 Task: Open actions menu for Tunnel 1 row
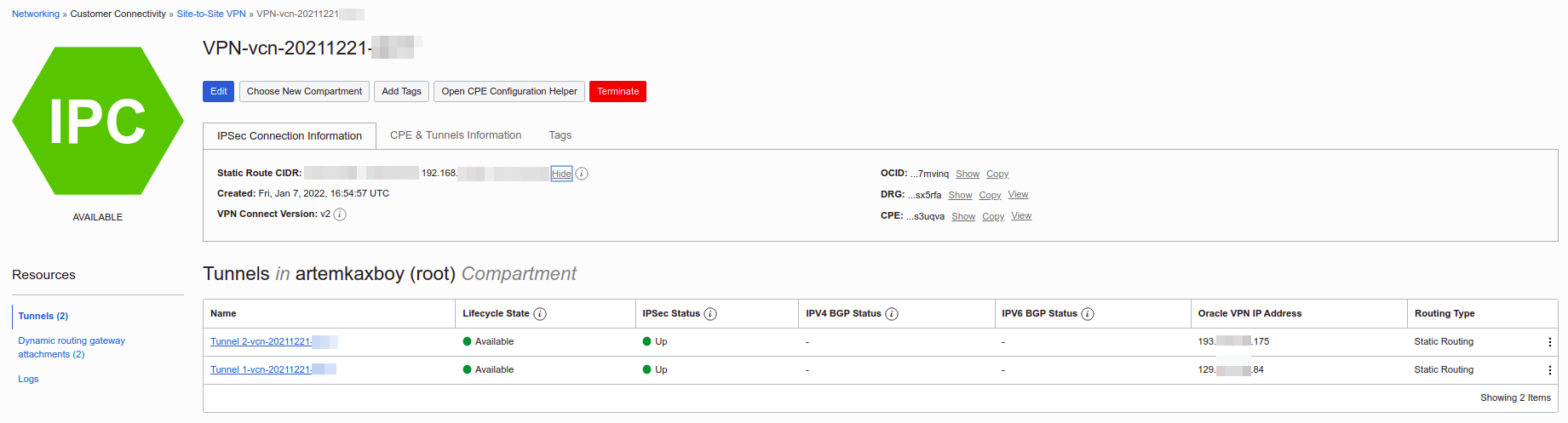tap(1549, 370)
